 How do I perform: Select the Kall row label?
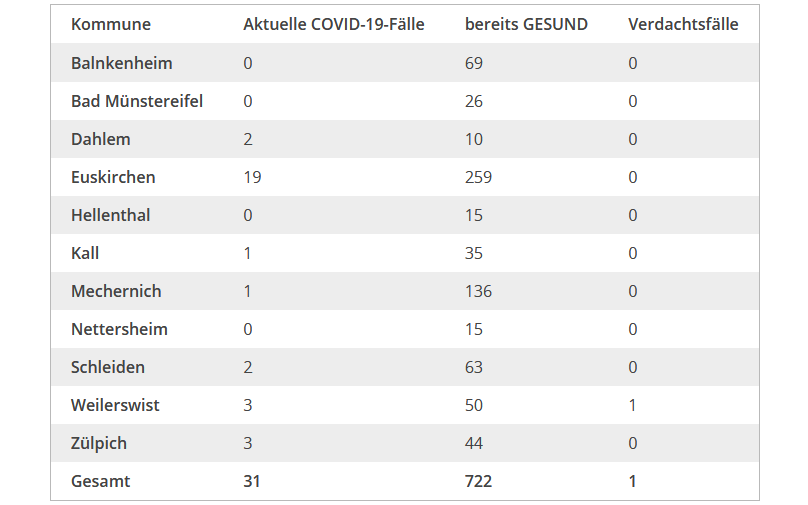click(85, 253)
